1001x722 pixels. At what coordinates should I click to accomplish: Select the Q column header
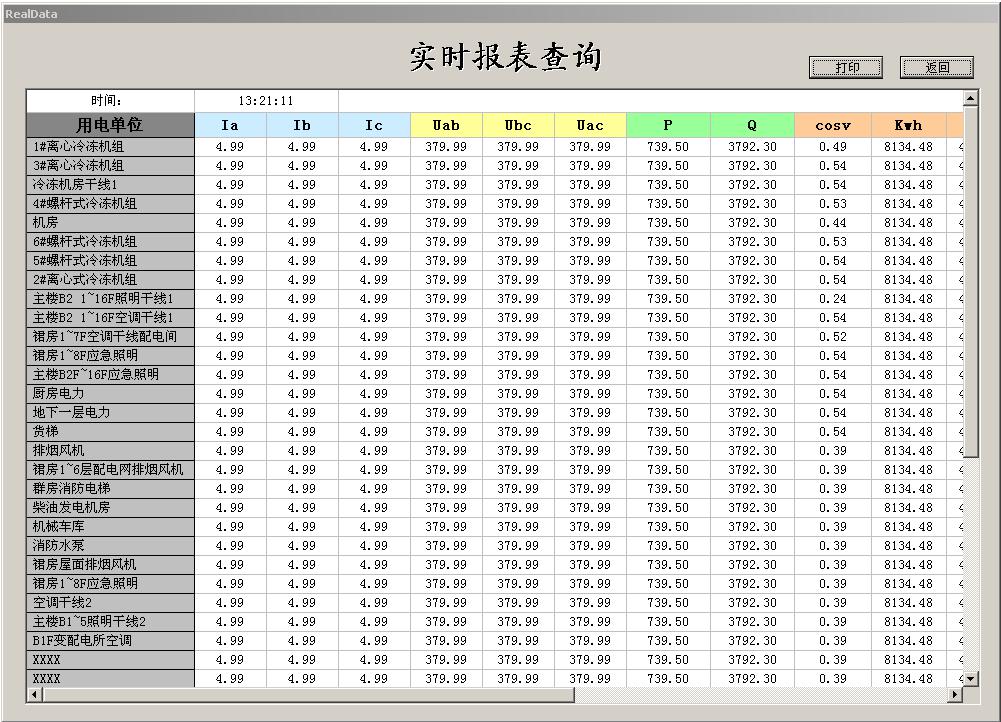tap(753, 125)
